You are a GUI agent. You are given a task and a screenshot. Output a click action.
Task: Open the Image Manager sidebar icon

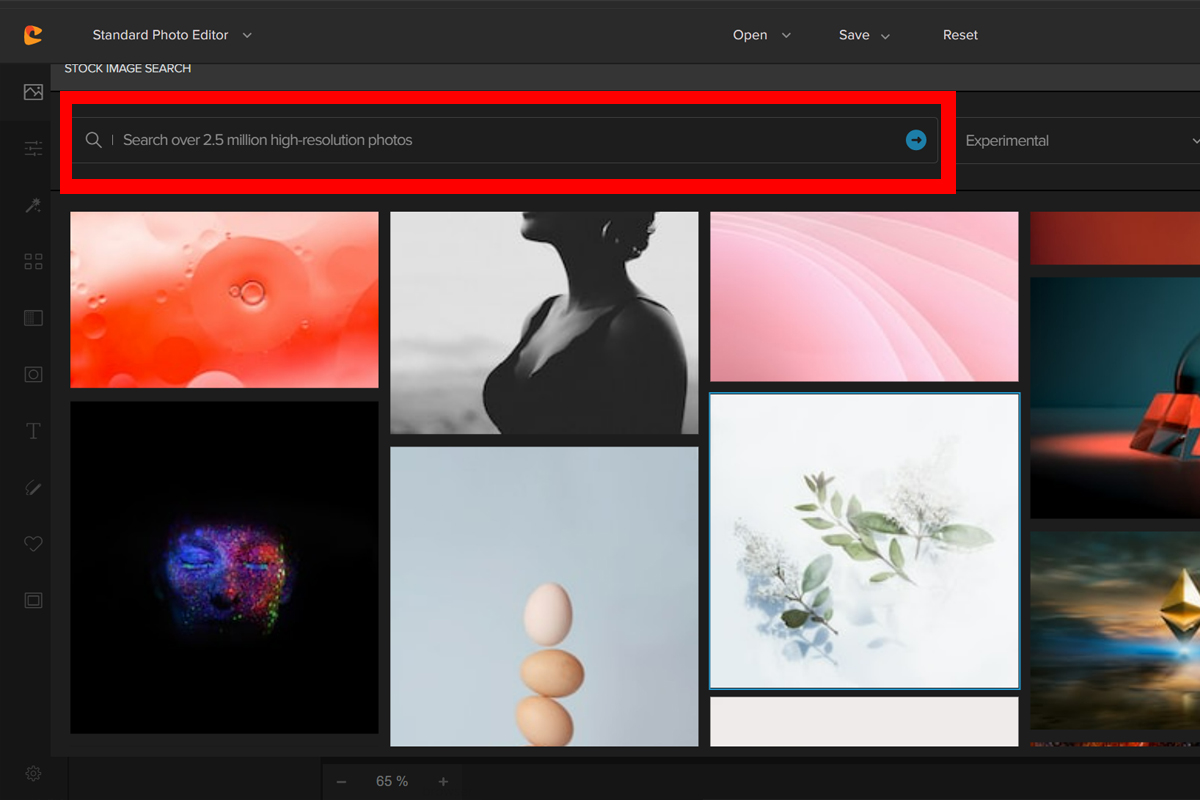[x=33, y=92]
